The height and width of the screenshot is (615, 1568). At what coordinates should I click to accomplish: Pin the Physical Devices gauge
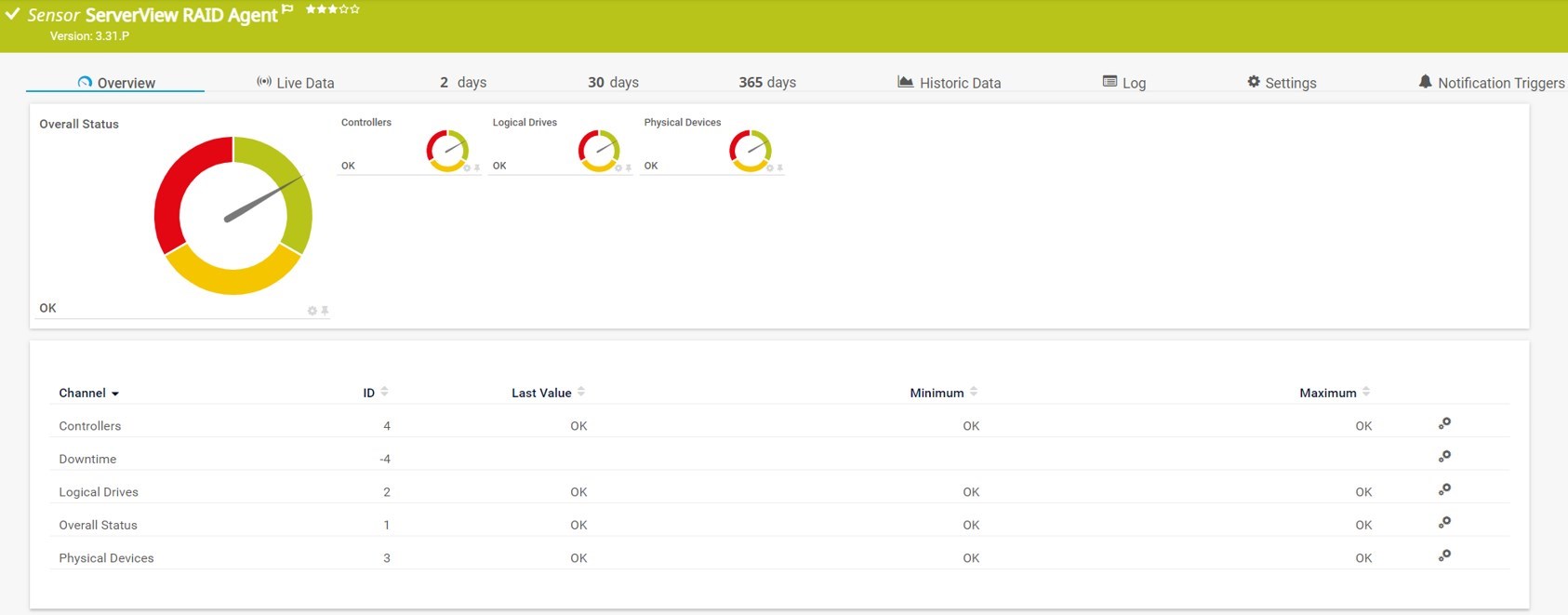pos(780,168)
